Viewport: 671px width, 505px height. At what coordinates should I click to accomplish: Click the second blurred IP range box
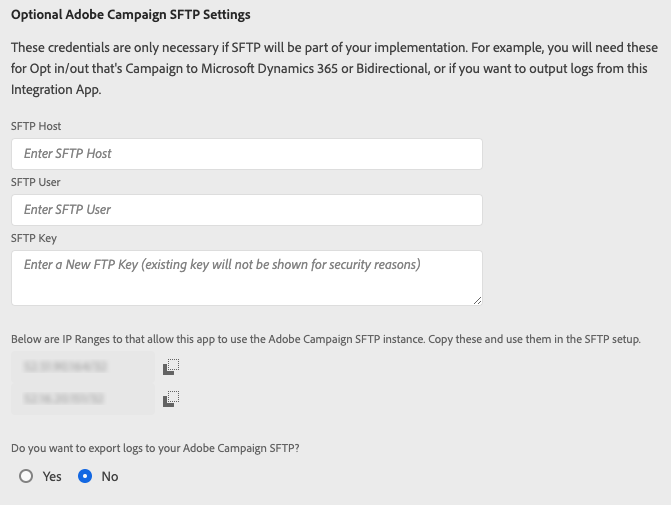(82, 399)
